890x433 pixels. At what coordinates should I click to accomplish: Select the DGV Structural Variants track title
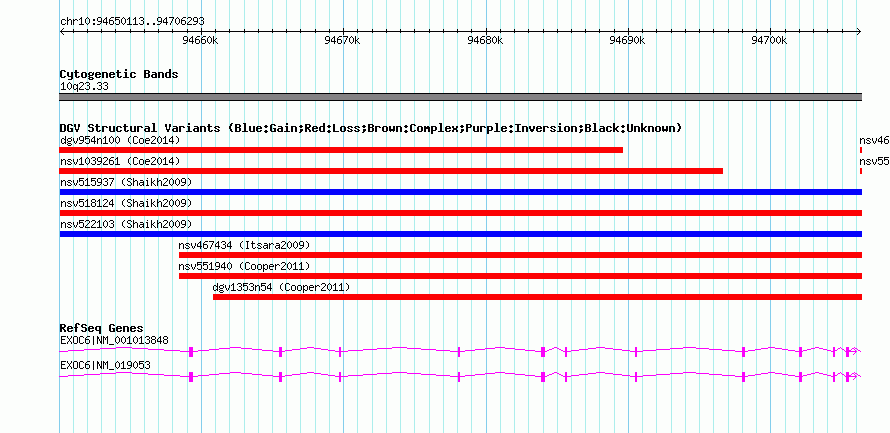coord(371,128)
